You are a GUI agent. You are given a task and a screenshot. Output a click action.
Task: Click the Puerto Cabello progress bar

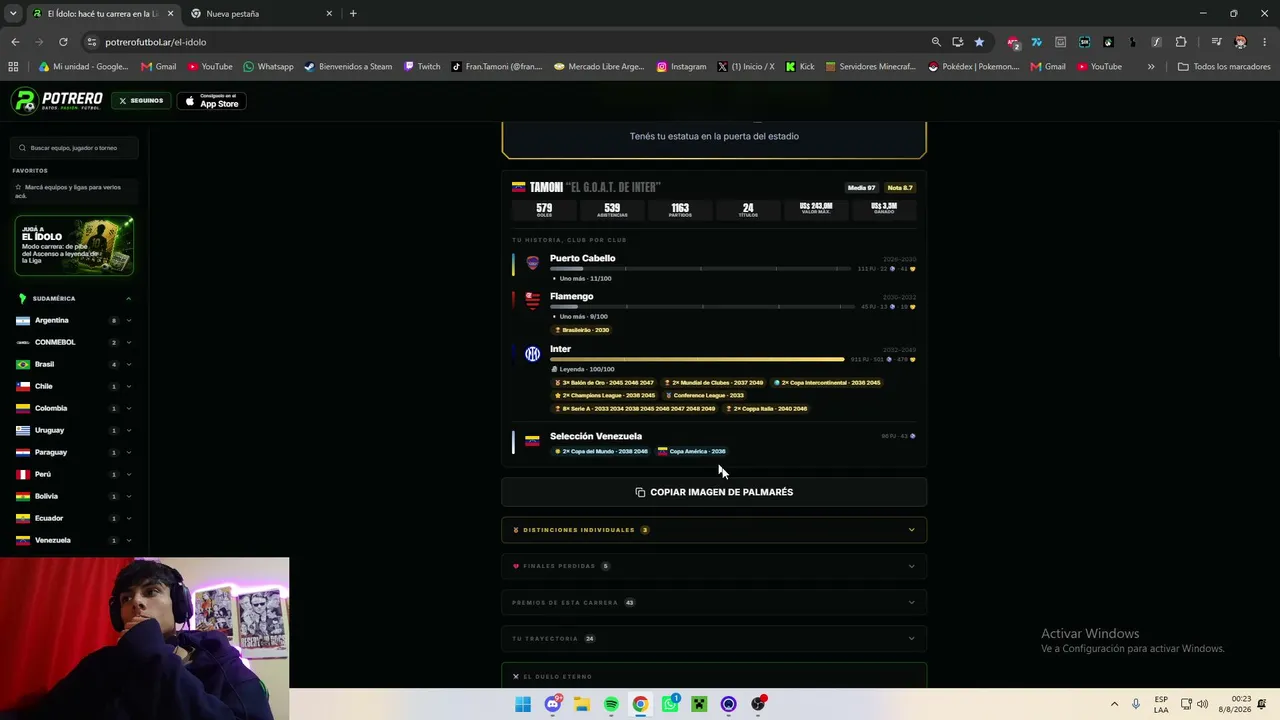700,268
